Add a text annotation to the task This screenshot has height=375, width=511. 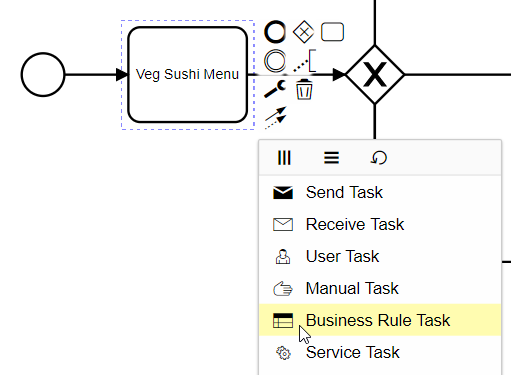(x=305, y=61)
